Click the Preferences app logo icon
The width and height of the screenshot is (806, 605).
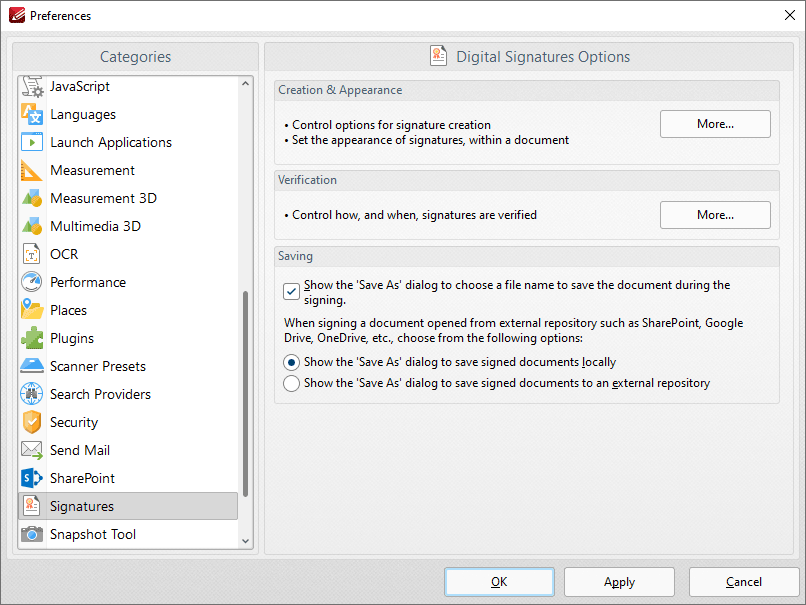click(x=16, y=15)
